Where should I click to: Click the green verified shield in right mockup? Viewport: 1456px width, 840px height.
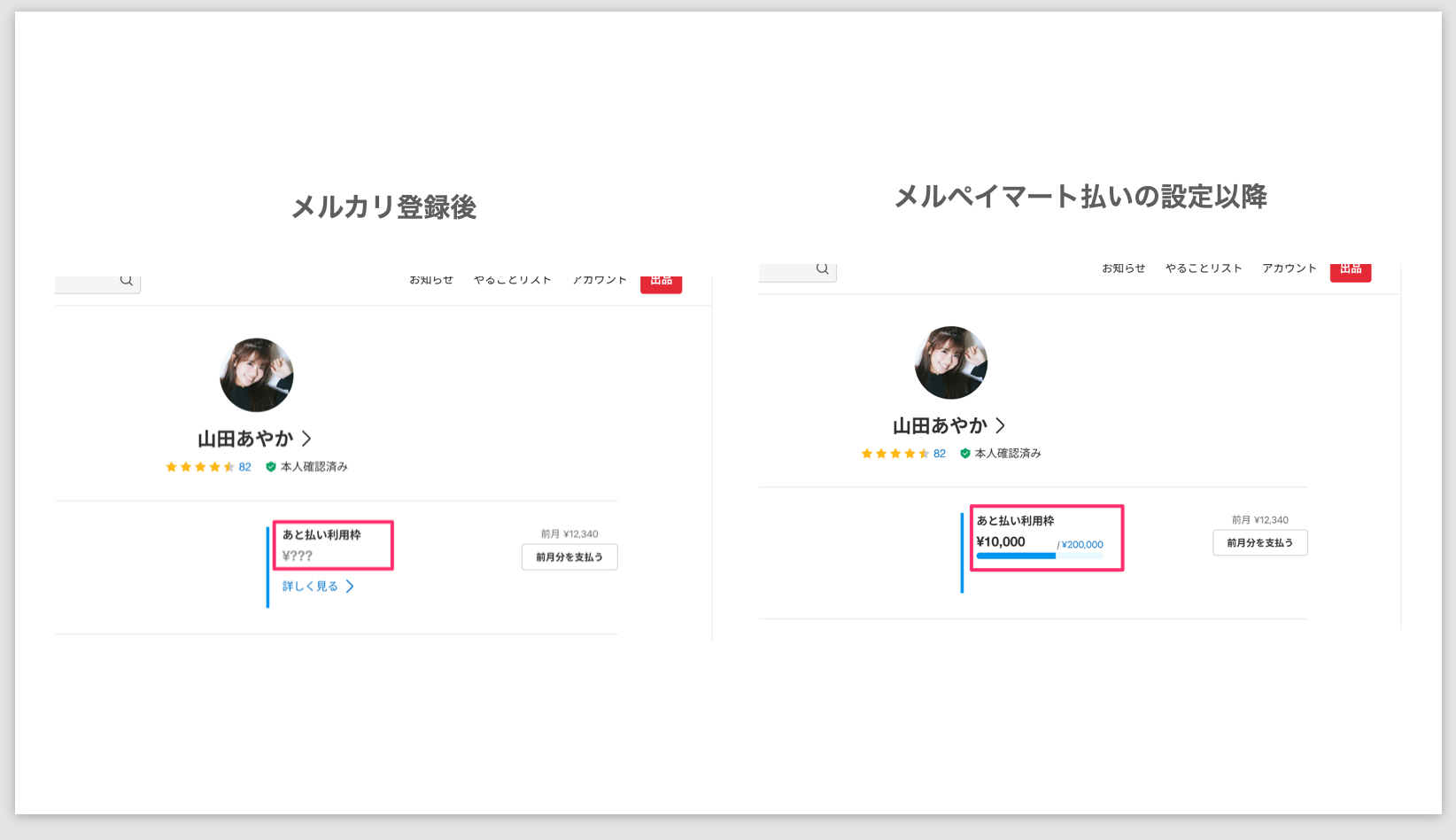coord(965,454)
